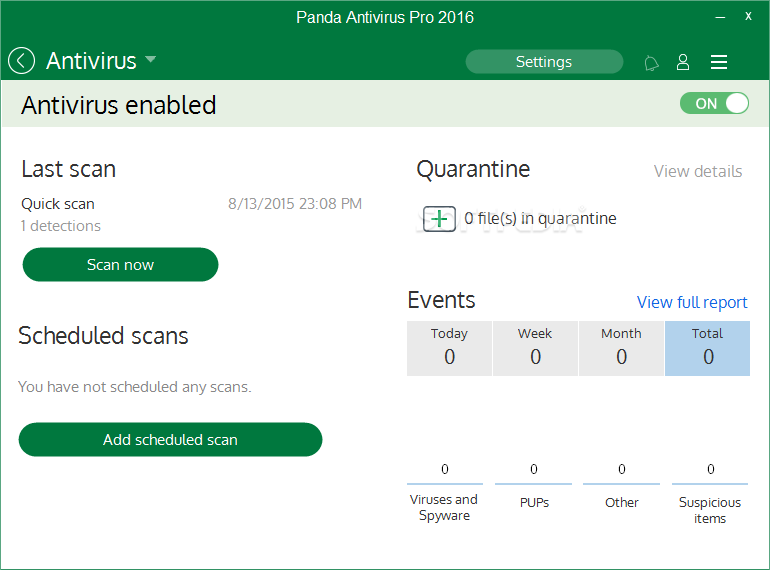Select the Month events tab
The width and height of the screenshot is (770, 570).
pyautogui.click(x=621, y=348)
